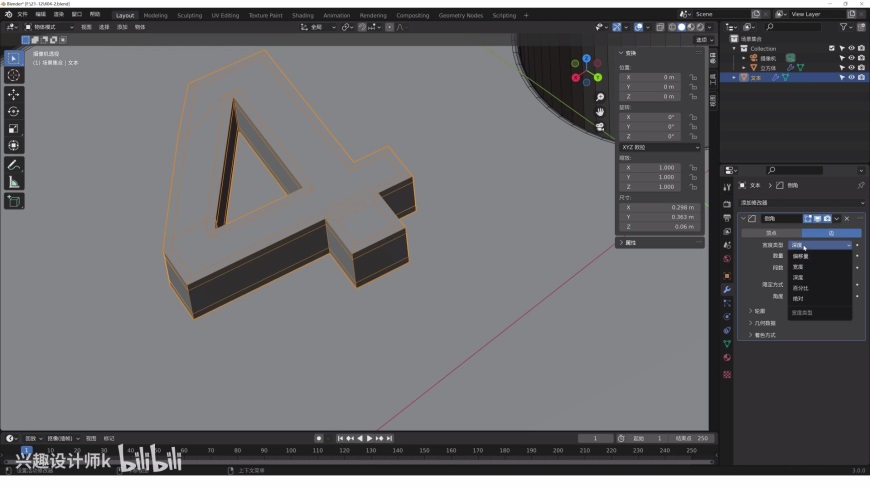
Task: Switch to the UV Editing workspace tab
Action: 225,16
